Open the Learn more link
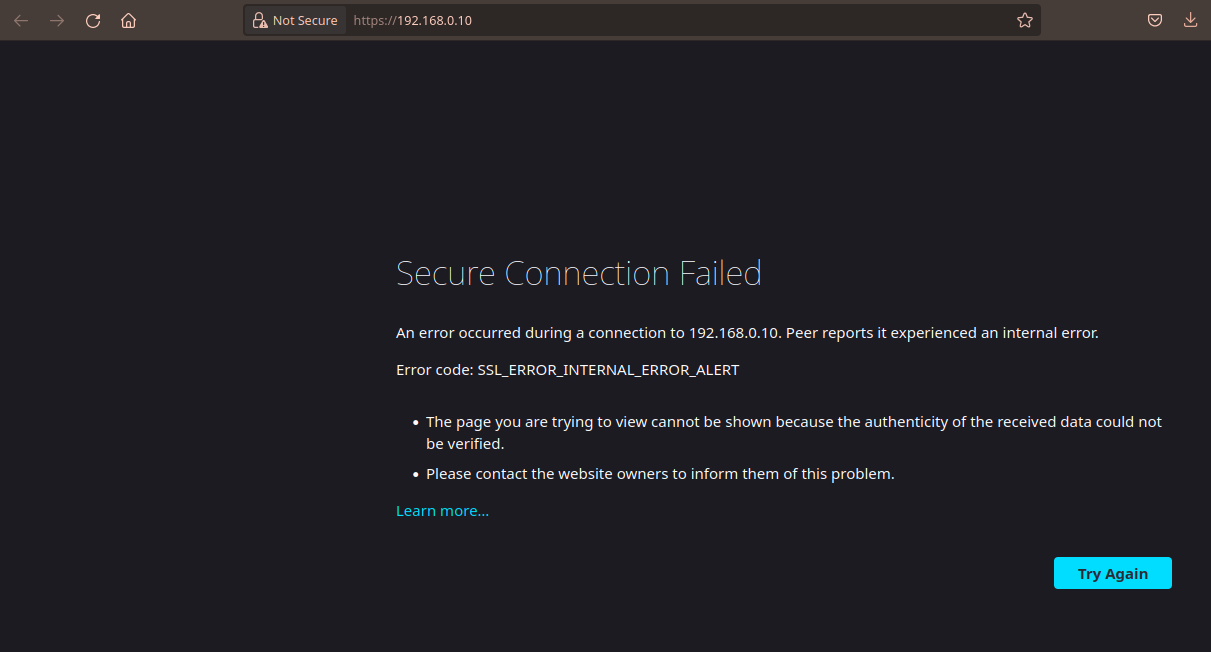1211x652 pixels. [442, 510]
